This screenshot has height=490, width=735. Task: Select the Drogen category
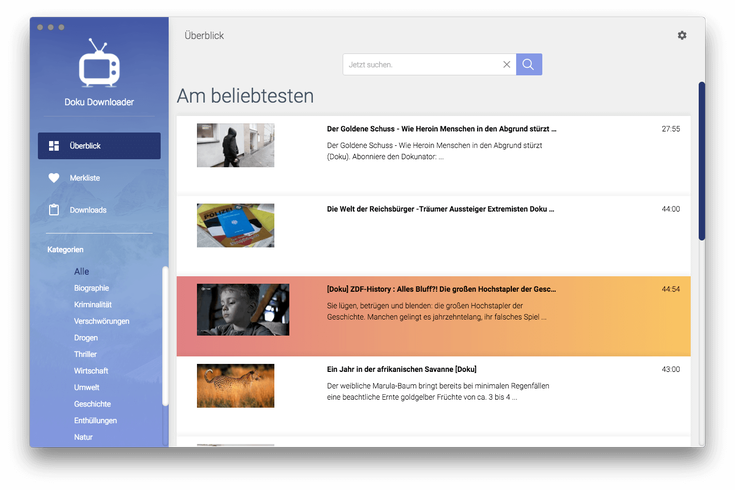pos(86,338)
